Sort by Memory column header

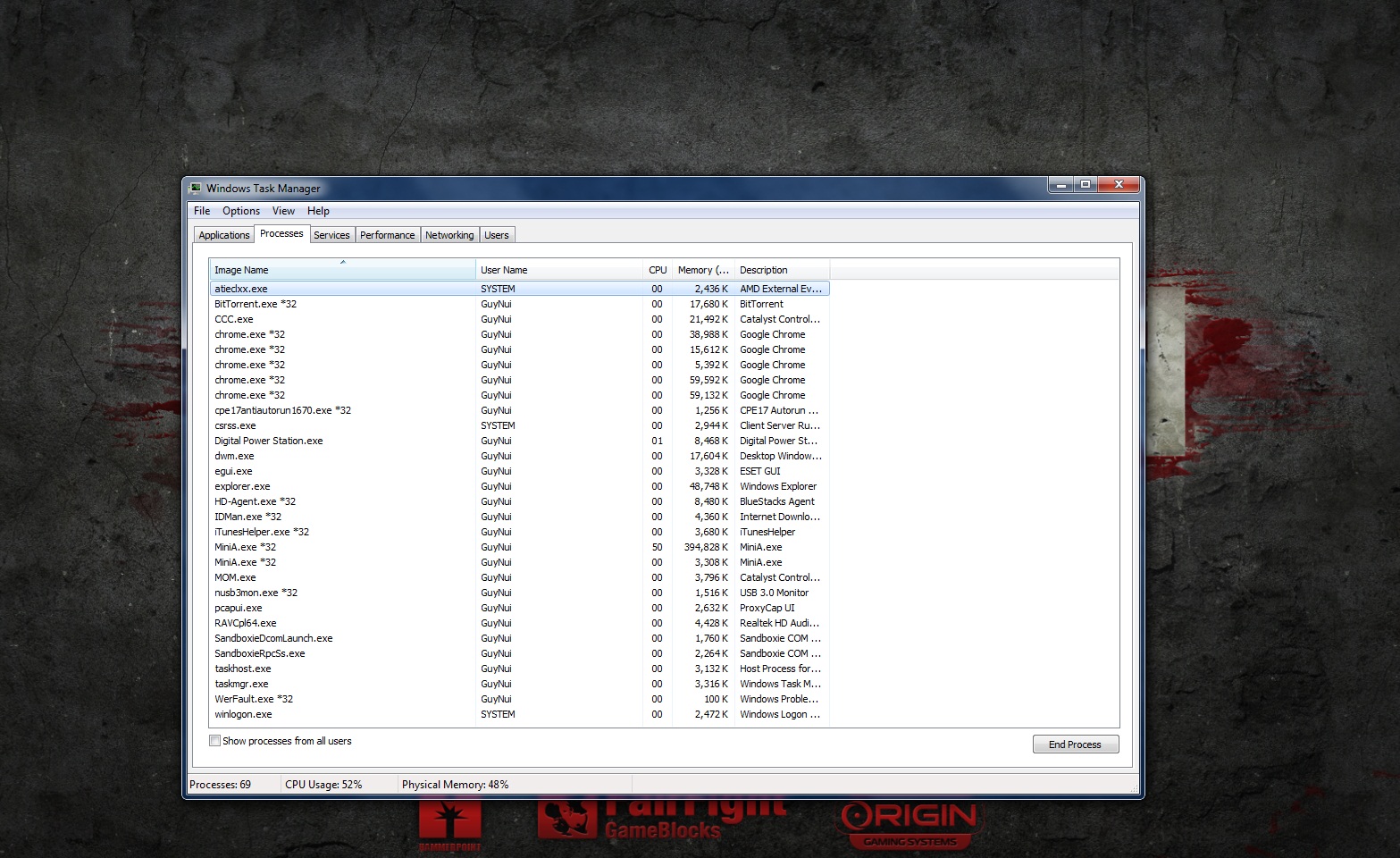pos(703,270)
